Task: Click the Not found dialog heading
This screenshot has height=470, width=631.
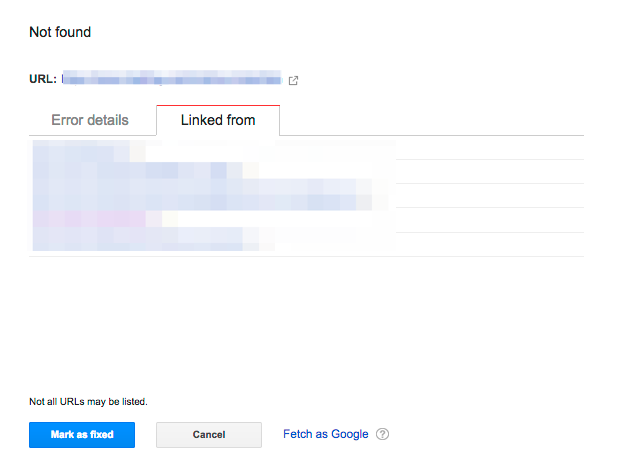Action: coord(60,32)
